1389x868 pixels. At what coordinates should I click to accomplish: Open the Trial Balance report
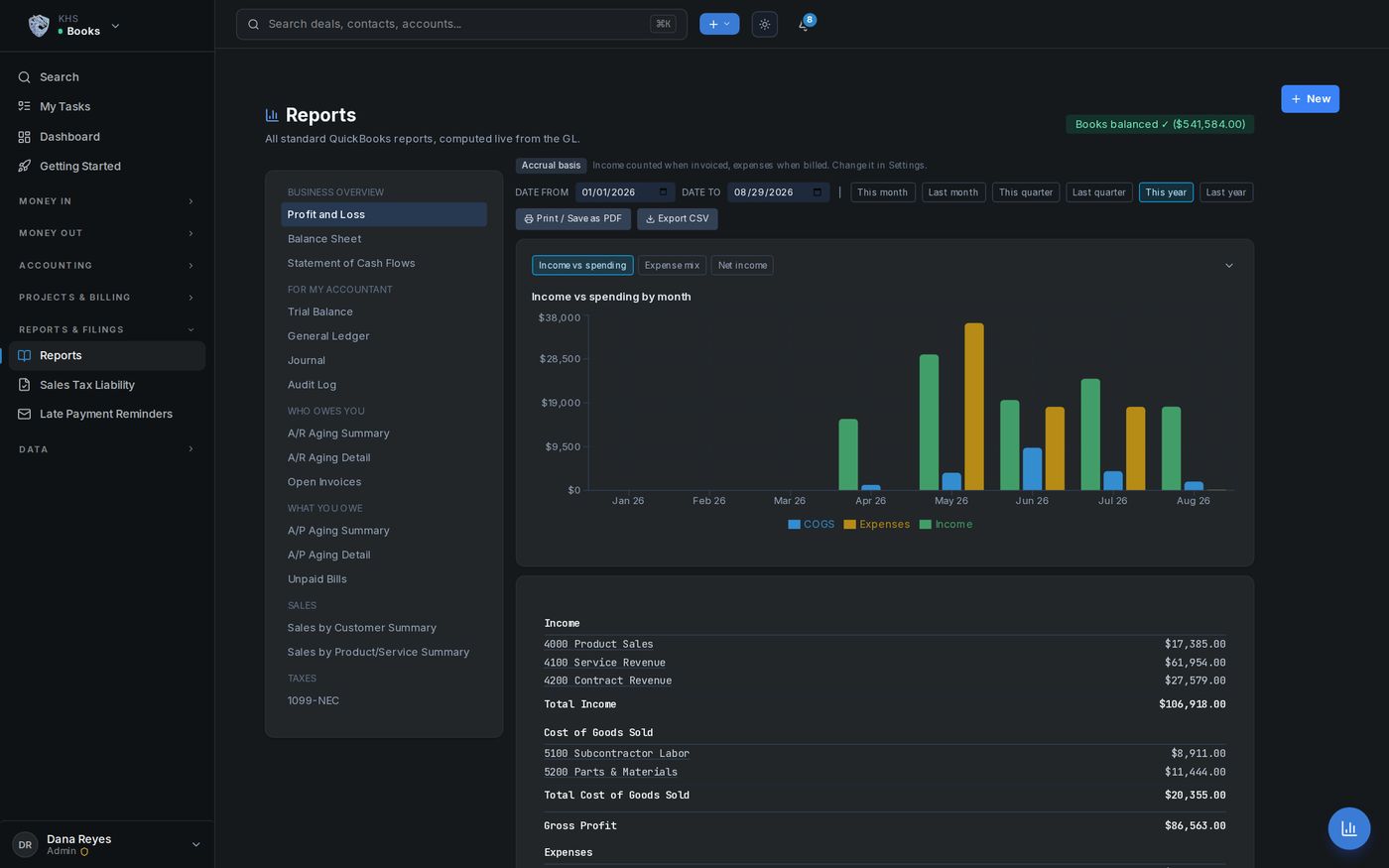coord(384,311)
